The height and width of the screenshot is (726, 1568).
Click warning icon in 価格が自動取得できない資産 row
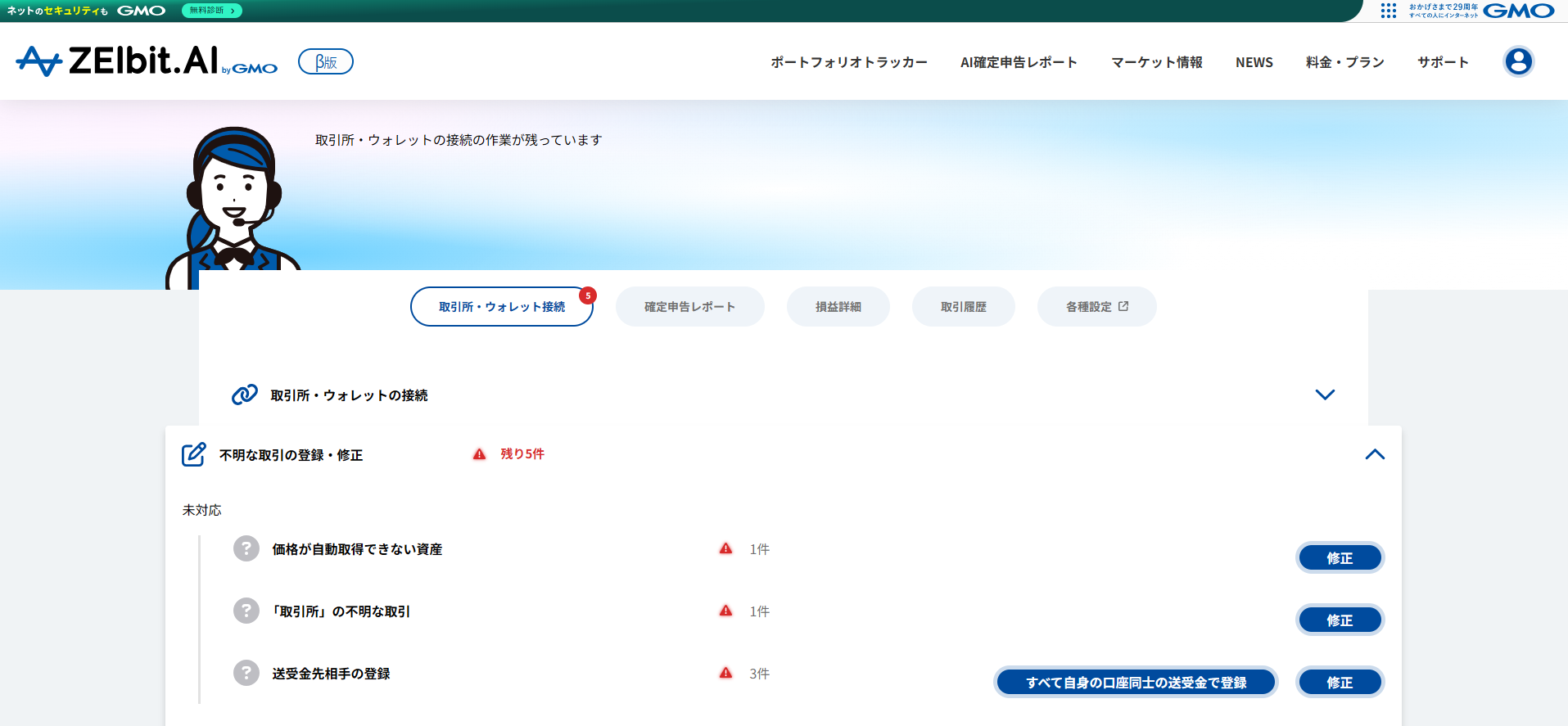click(x=725, y=548)
